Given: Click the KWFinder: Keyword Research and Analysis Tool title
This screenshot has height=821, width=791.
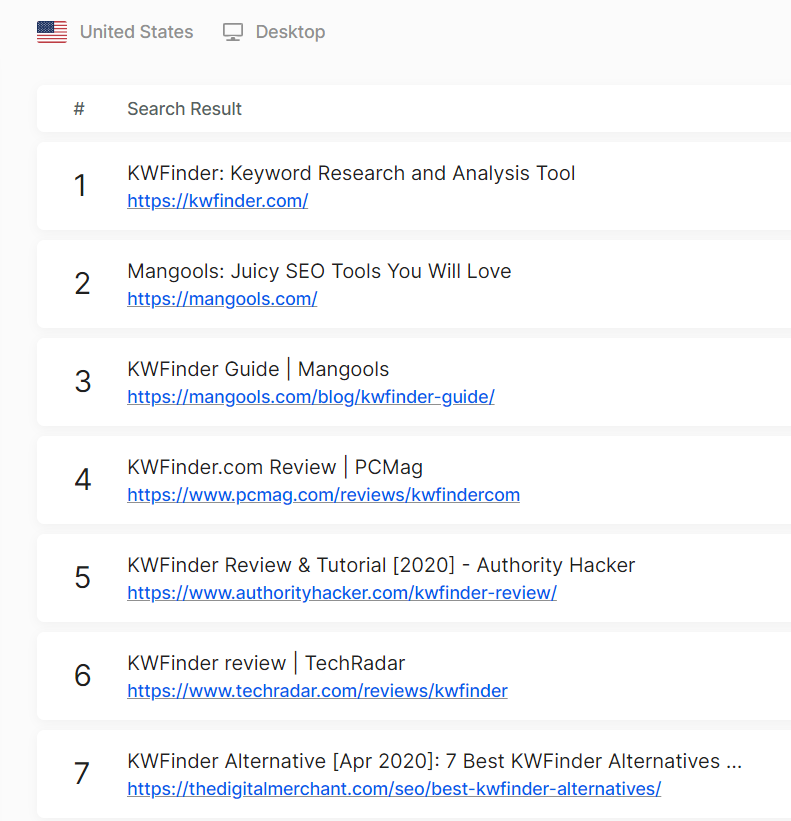Looking at the screenshot, I should pyautogui.click(x=351, y=173).
